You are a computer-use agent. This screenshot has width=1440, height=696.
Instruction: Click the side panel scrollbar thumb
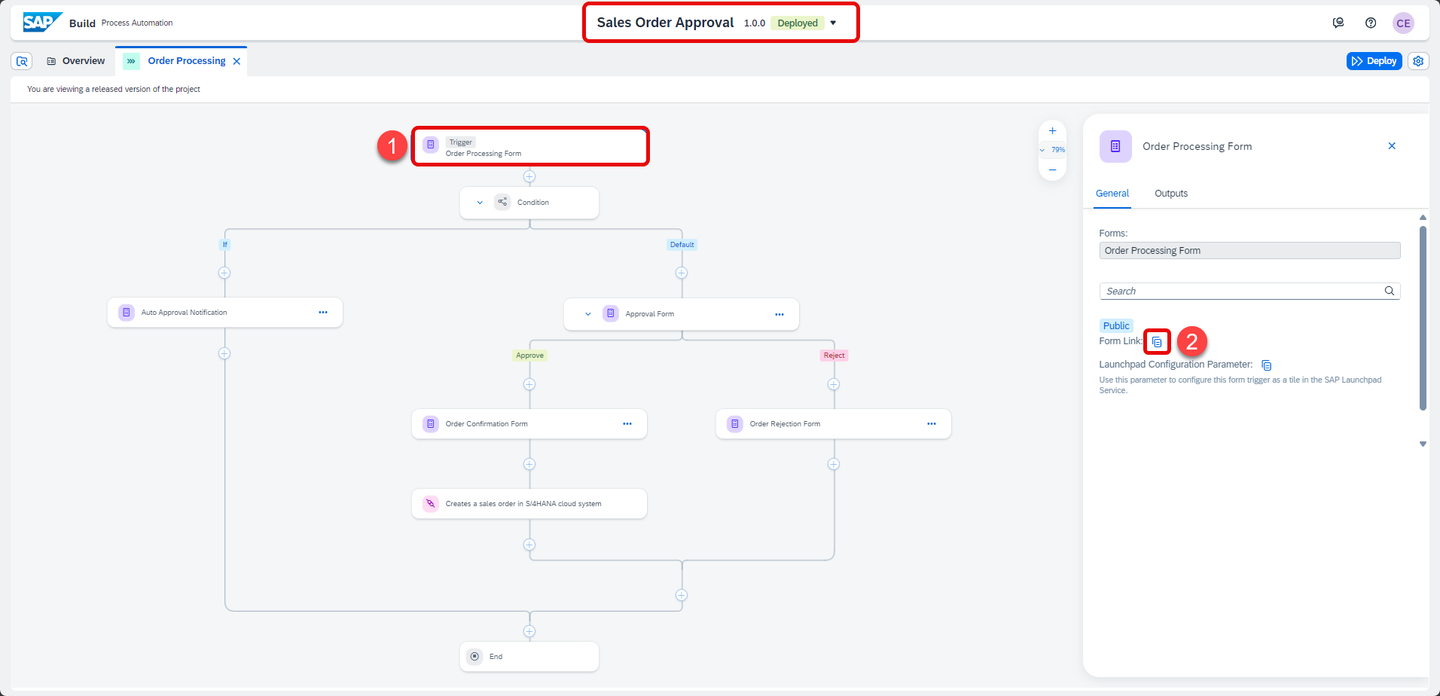tap(1423, 317)
